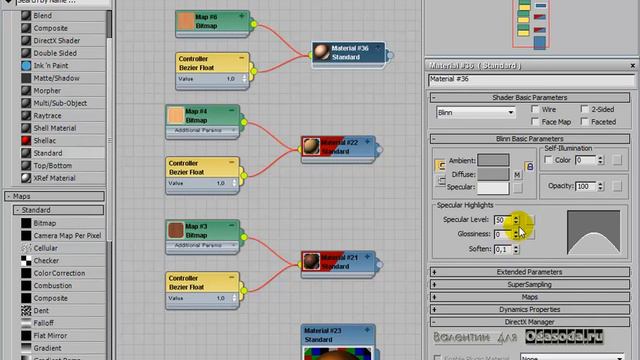Open the Diffuse color swatch
This screenshot has height=360, width=640.
pos(493,174)
